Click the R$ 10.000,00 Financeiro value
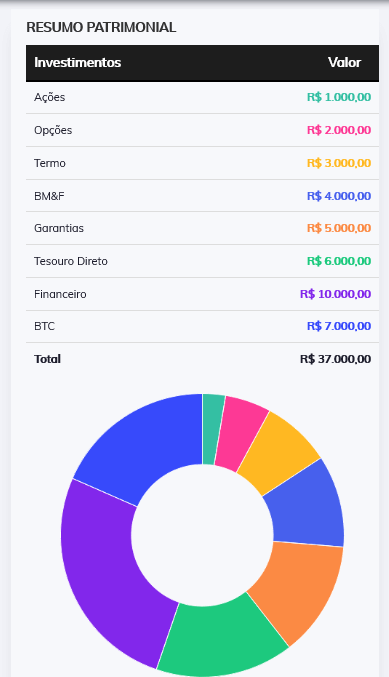389x677 pixels. [335, 294]
